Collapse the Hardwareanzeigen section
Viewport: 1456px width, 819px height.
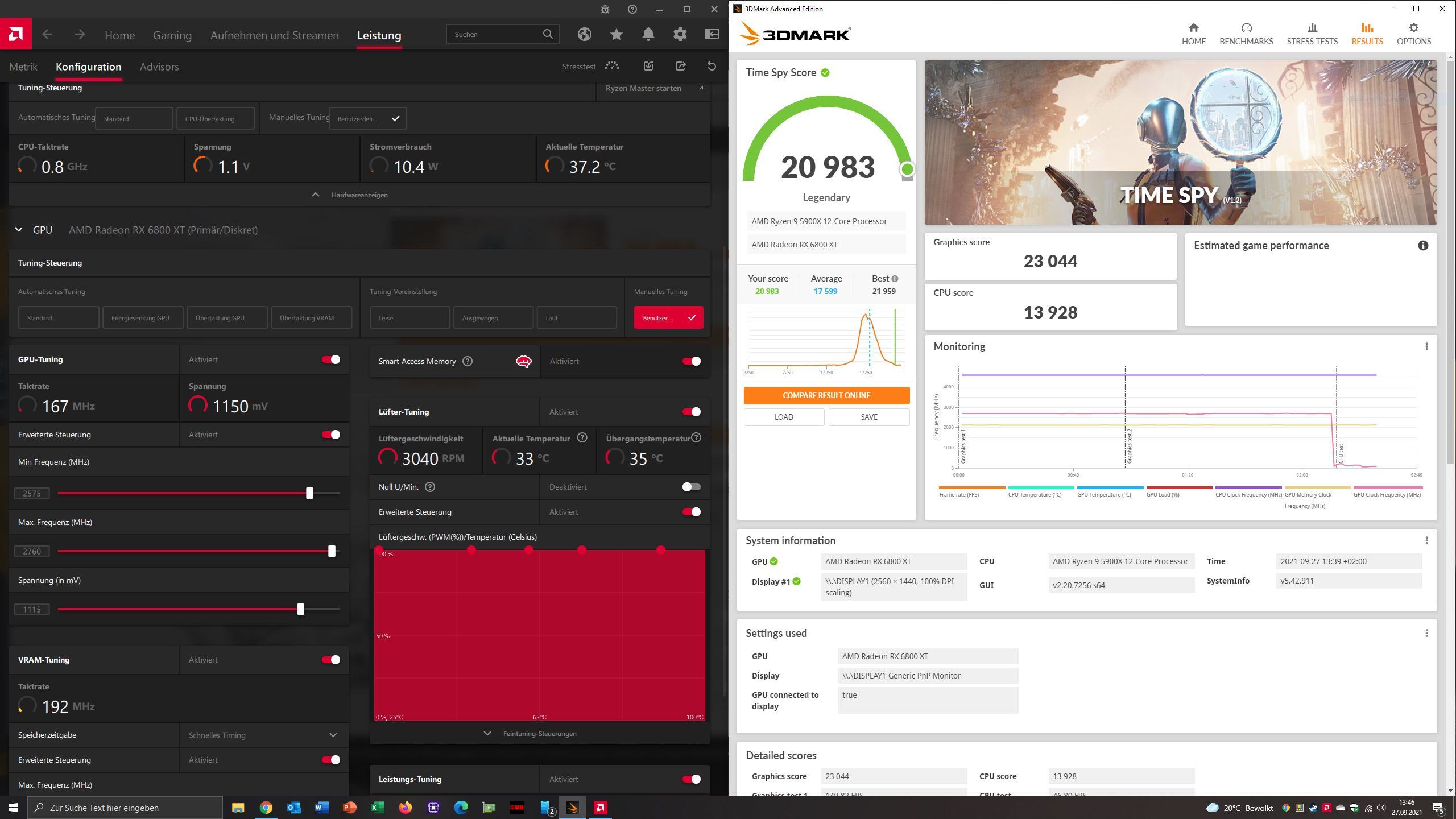[x=359, y=195]
